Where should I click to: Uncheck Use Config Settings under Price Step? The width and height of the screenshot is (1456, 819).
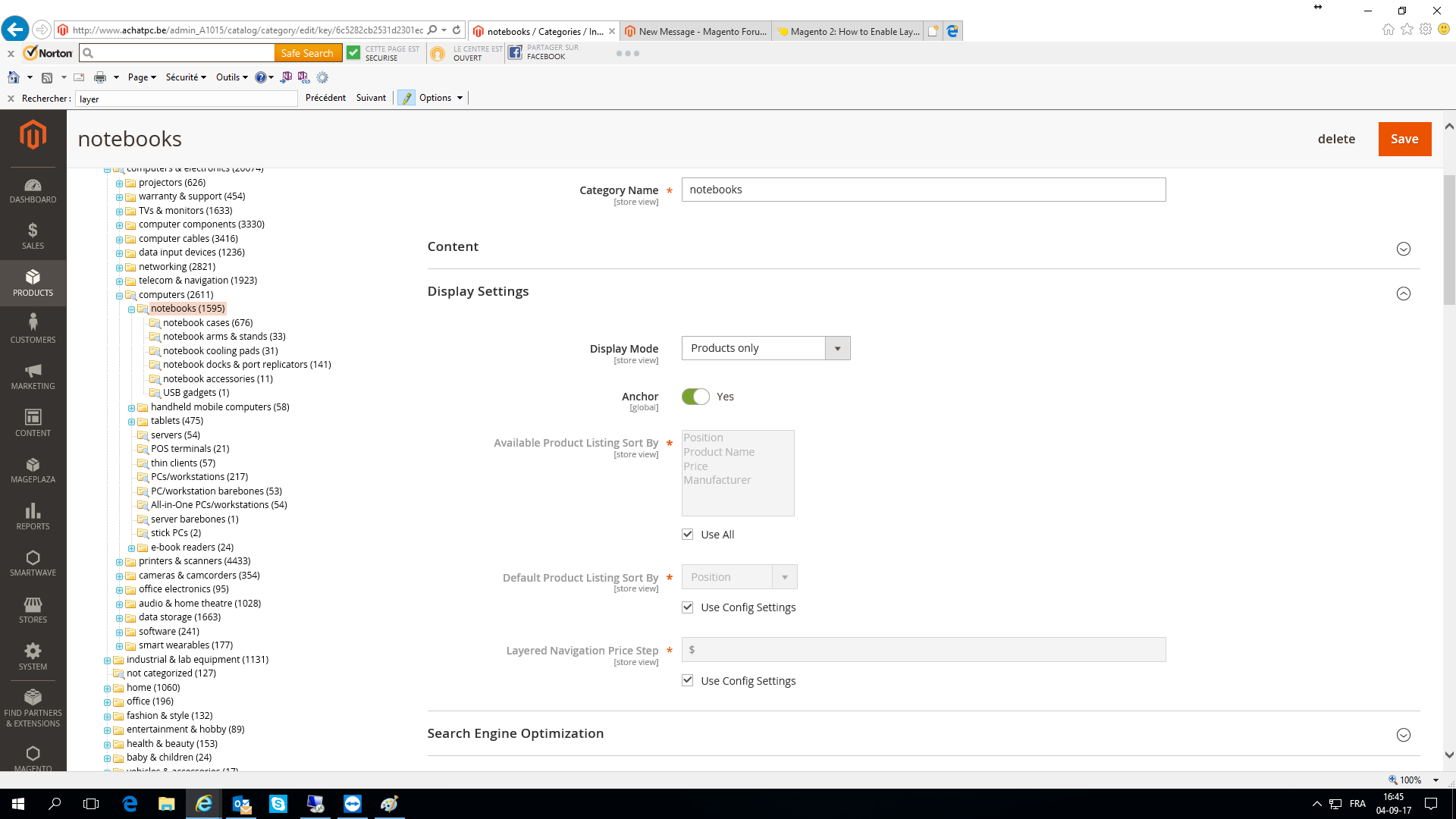click(x=687, y=680)
